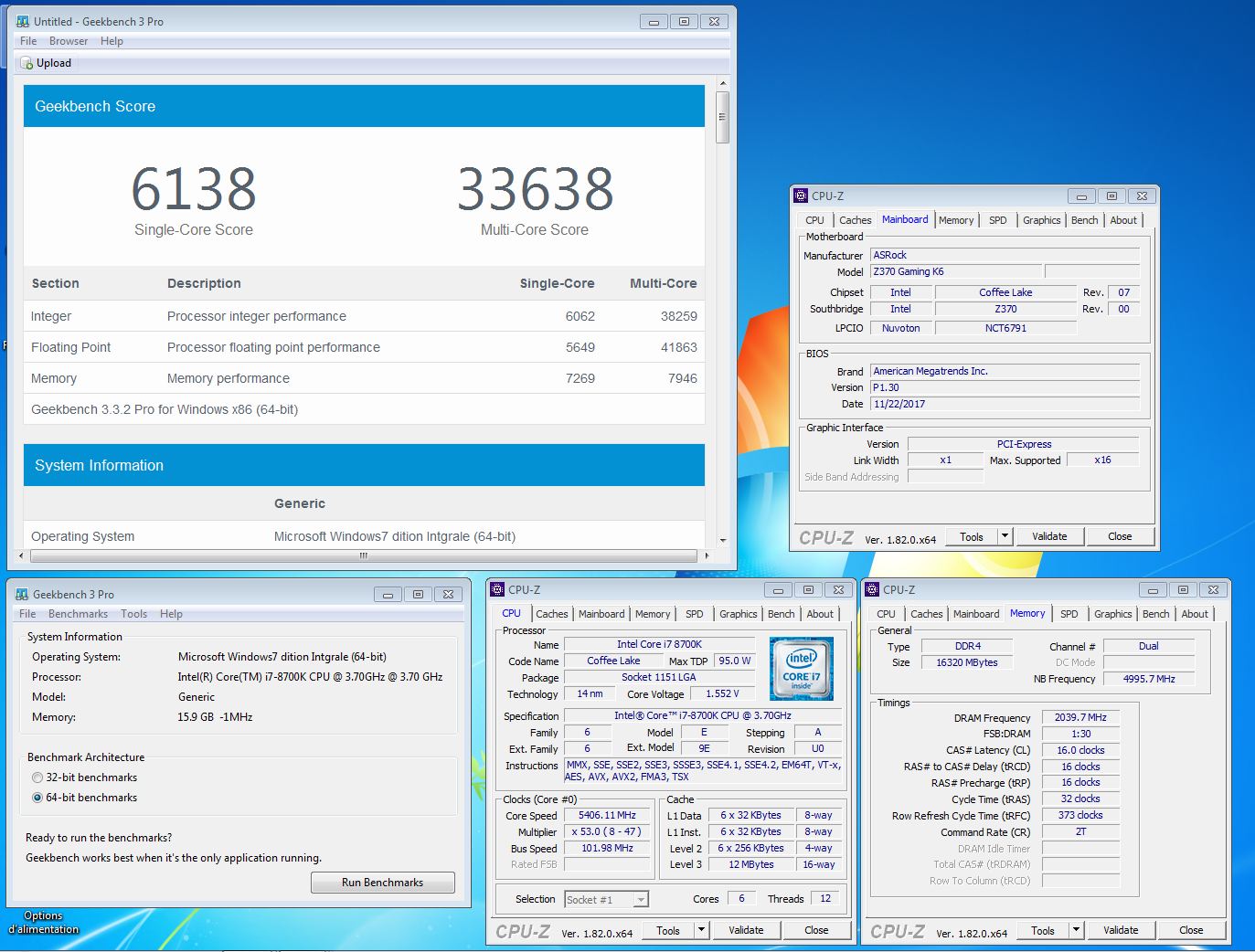Click Validate in processor CPU-Z window
The width and height of the screenshot is (1255, 952).
click(746, 930)
